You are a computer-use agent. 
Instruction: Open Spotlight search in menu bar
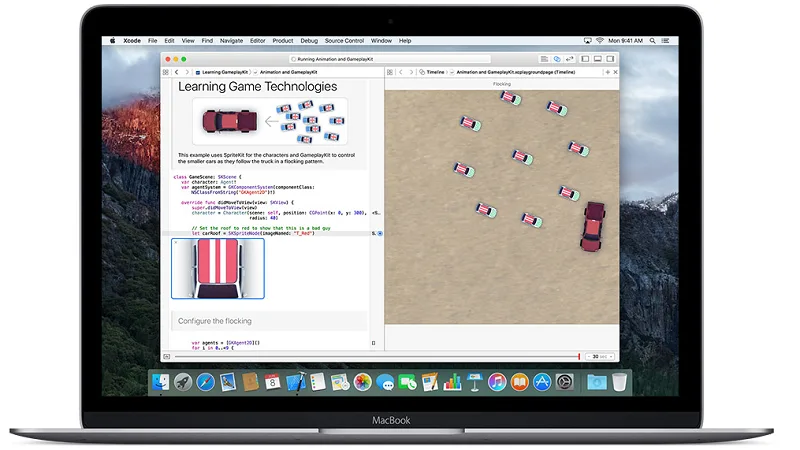coord(653,40)
